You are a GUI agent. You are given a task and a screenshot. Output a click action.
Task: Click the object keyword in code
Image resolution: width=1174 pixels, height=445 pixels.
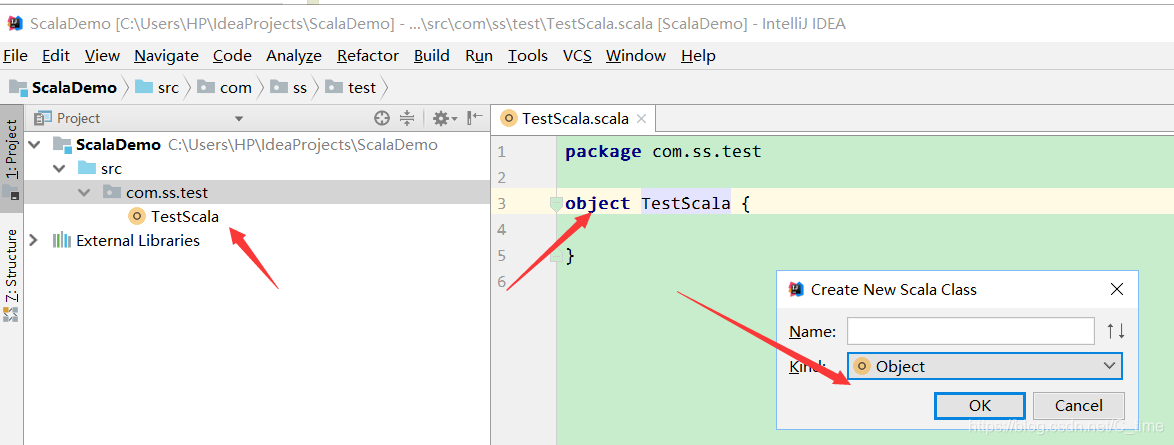pyautogui.click(x=597, y=203)
